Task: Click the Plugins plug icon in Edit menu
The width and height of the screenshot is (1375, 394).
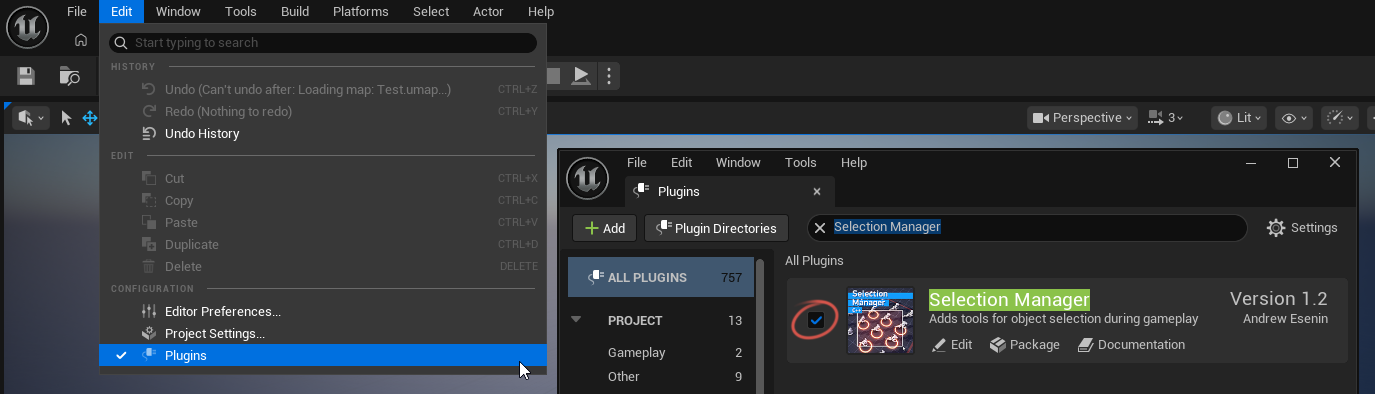Action: coord(149,356)
